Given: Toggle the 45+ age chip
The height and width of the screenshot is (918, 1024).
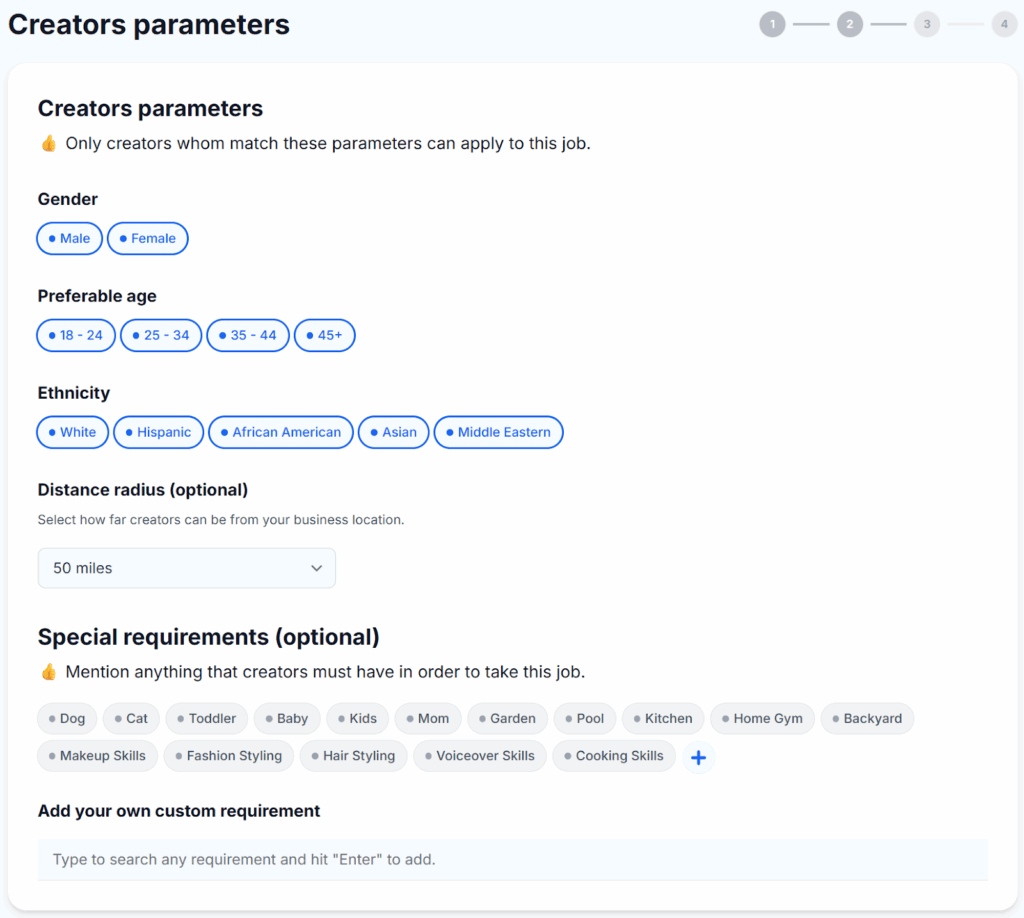Looking at the screenshot, I should coord(325,336).
